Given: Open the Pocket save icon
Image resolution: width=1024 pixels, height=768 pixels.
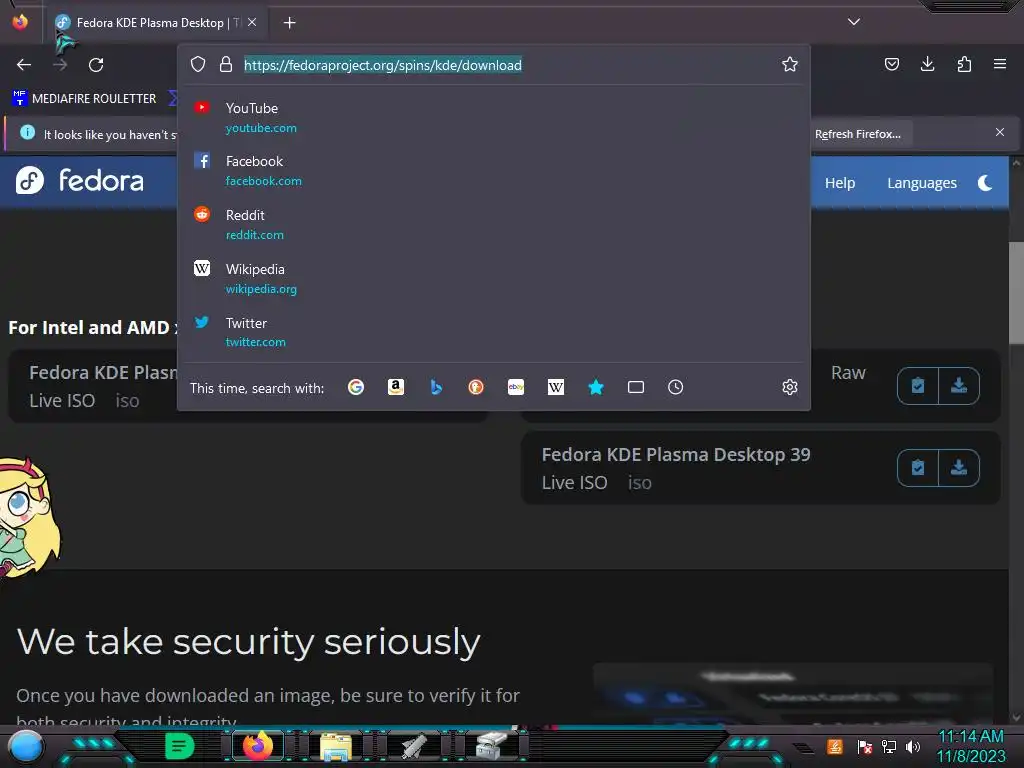Looking at the screenshot, I should [891, 64].
